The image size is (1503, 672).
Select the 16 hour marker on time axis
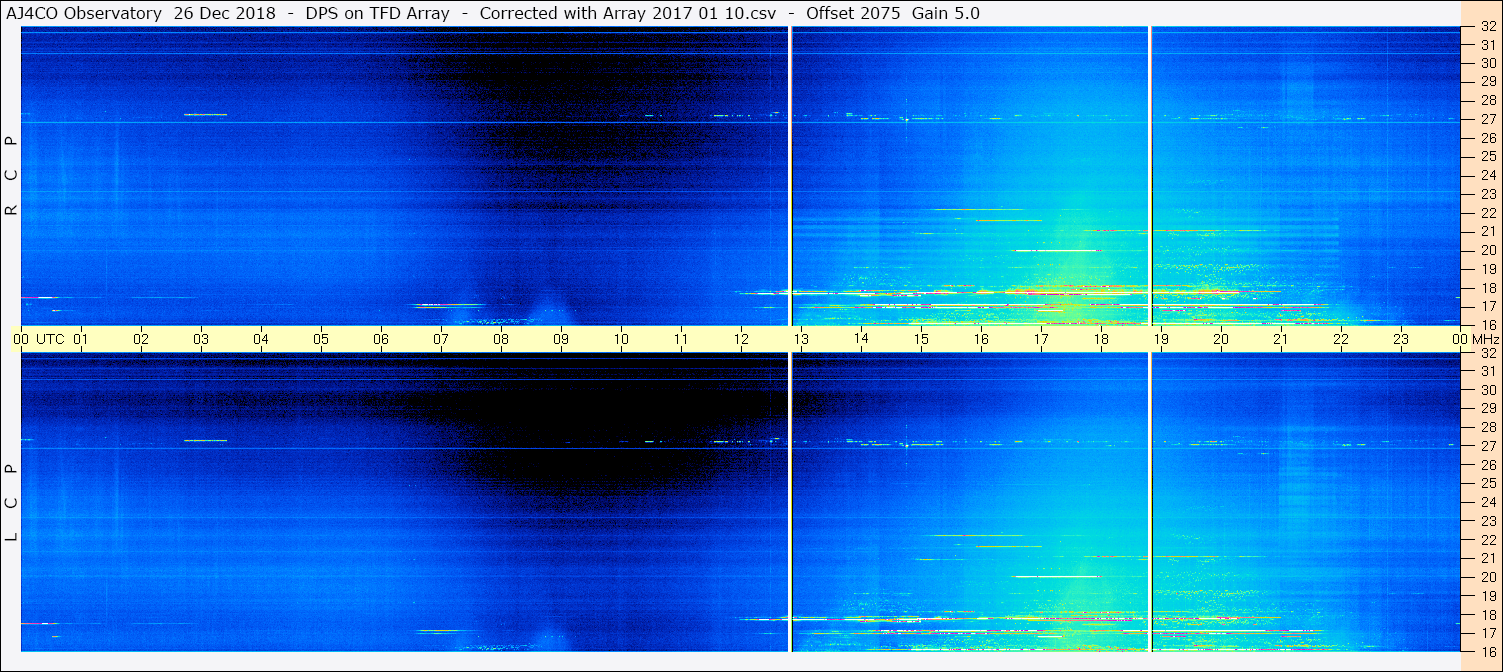[981, 339]
